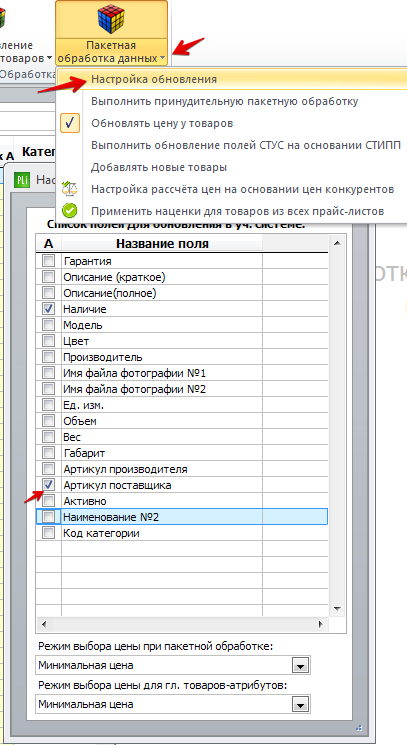The height and width of the screenshot is (745, 407).
Task: Enable the Код категории checkbox
Action: pyautogui.click(x=48, y=534)
